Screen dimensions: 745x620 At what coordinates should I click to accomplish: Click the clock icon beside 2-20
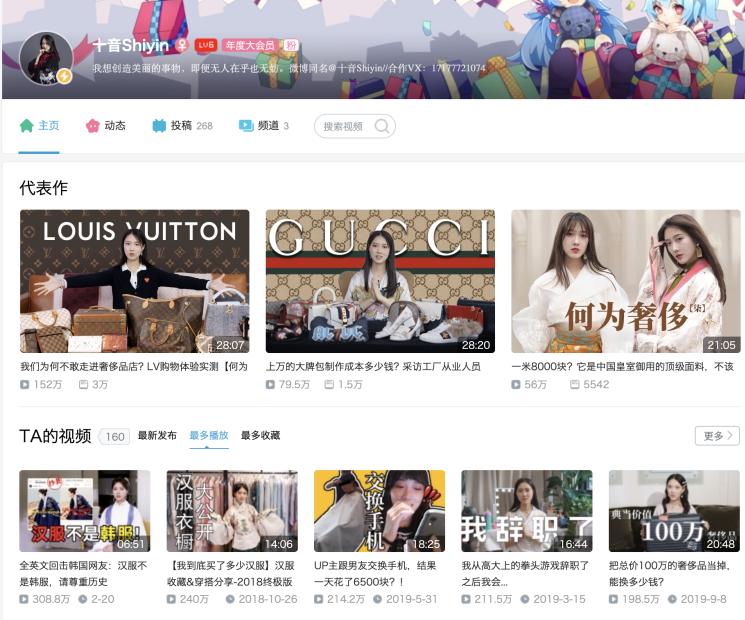83,600
